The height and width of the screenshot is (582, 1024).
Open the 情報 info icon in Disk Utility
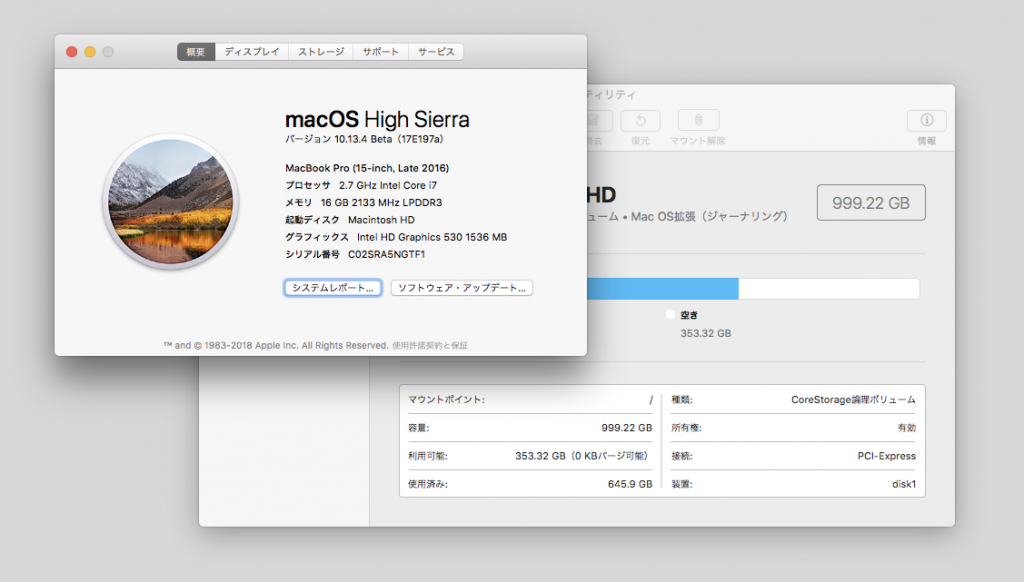point(926,120)
